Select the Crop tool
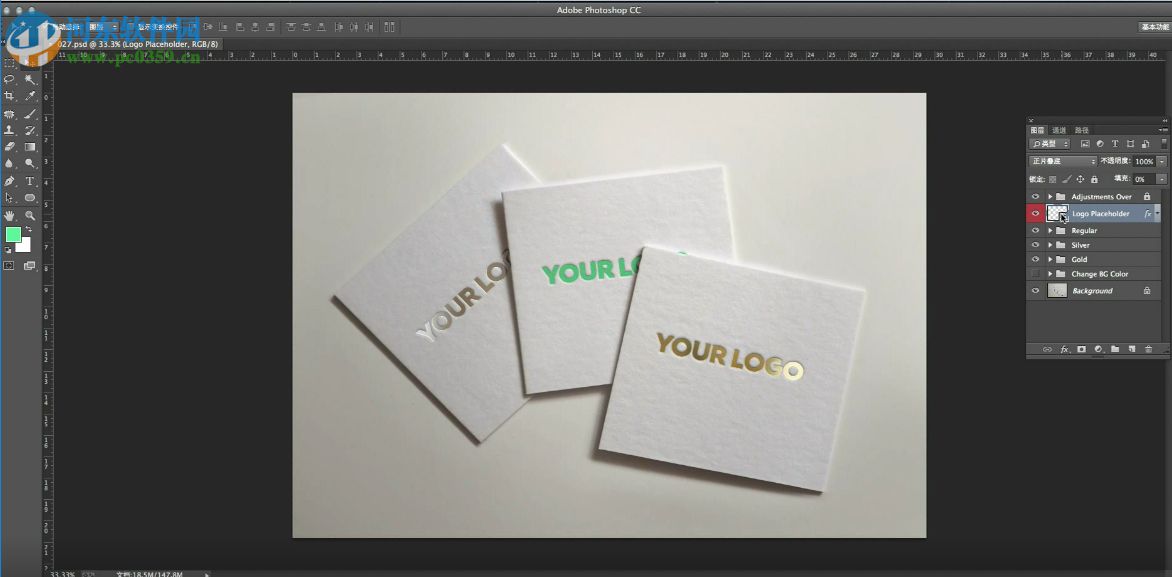The width and height of the screenshot is (1172, 577). [10, 96]
